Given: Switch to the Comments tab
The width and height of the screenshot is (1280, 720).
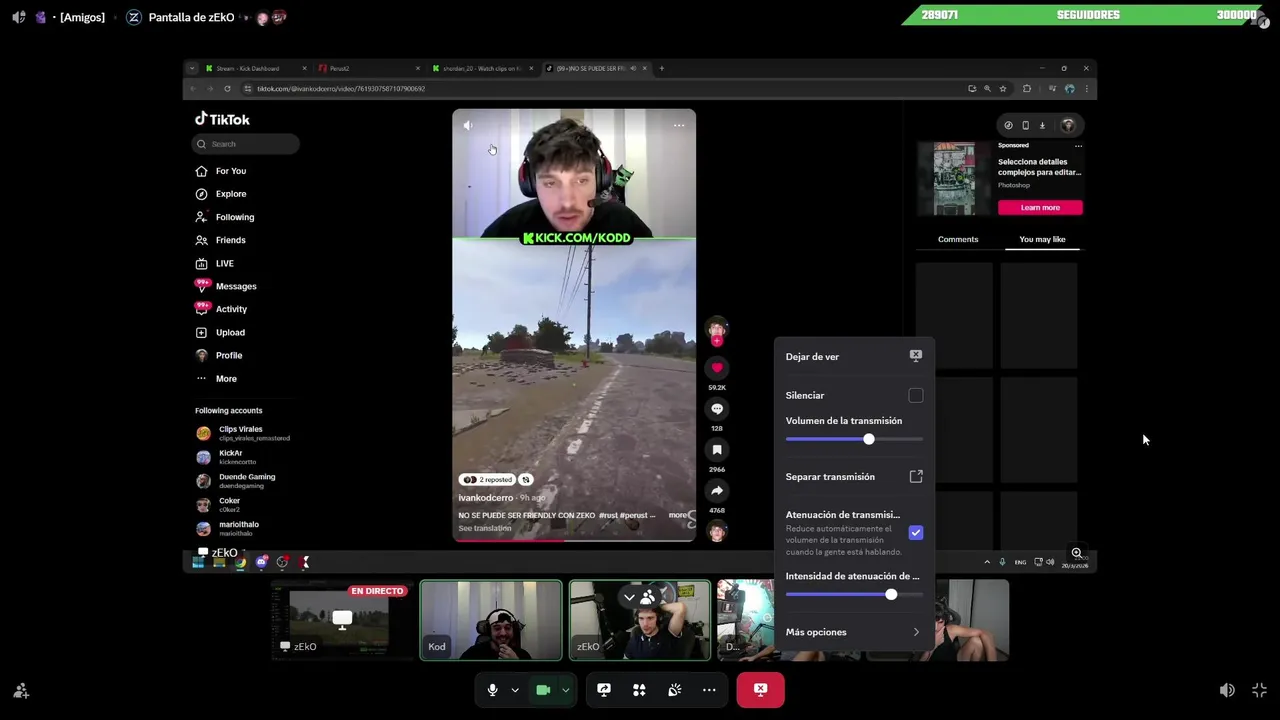Looking at the screenshot, I should click(958, 239).
